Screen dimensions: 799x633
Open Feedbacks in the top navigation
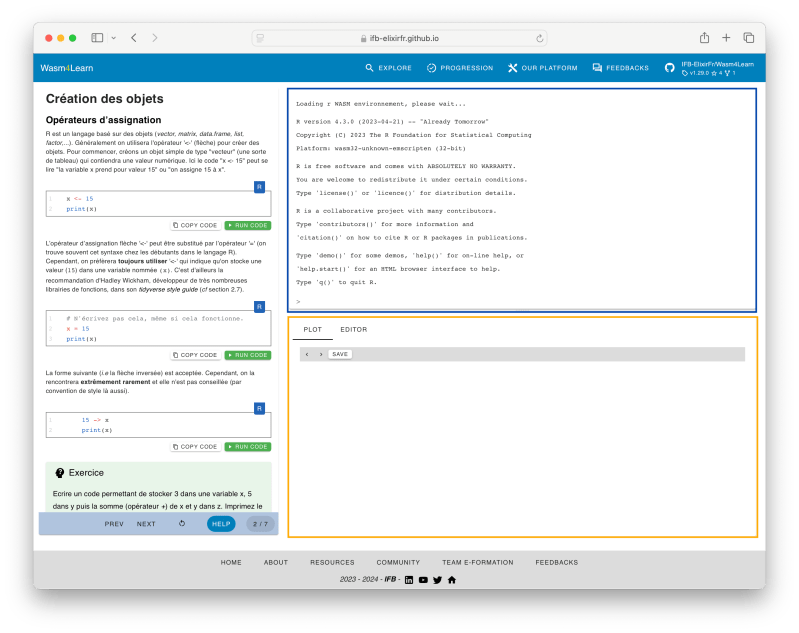[620, 68]
